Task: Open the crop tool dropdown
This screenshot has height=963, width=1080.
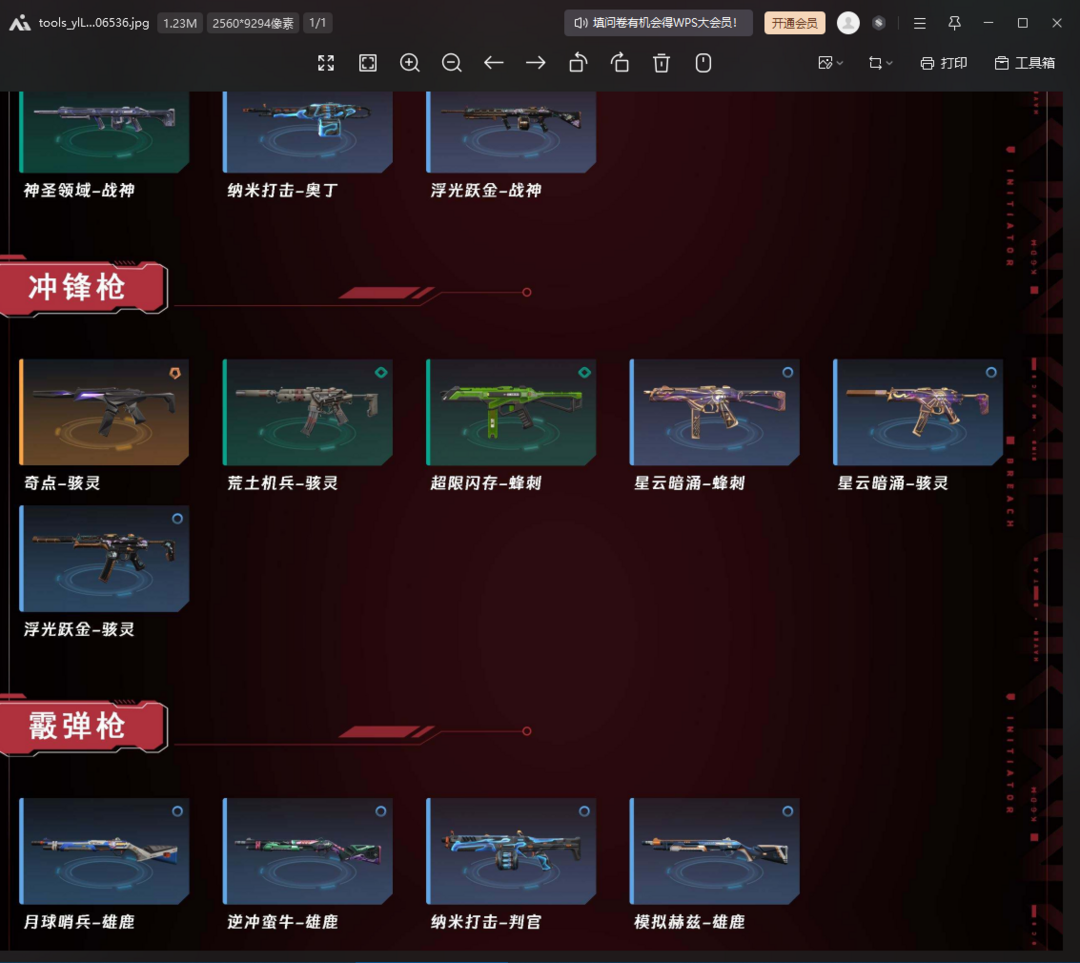Action: coord(880,63)
